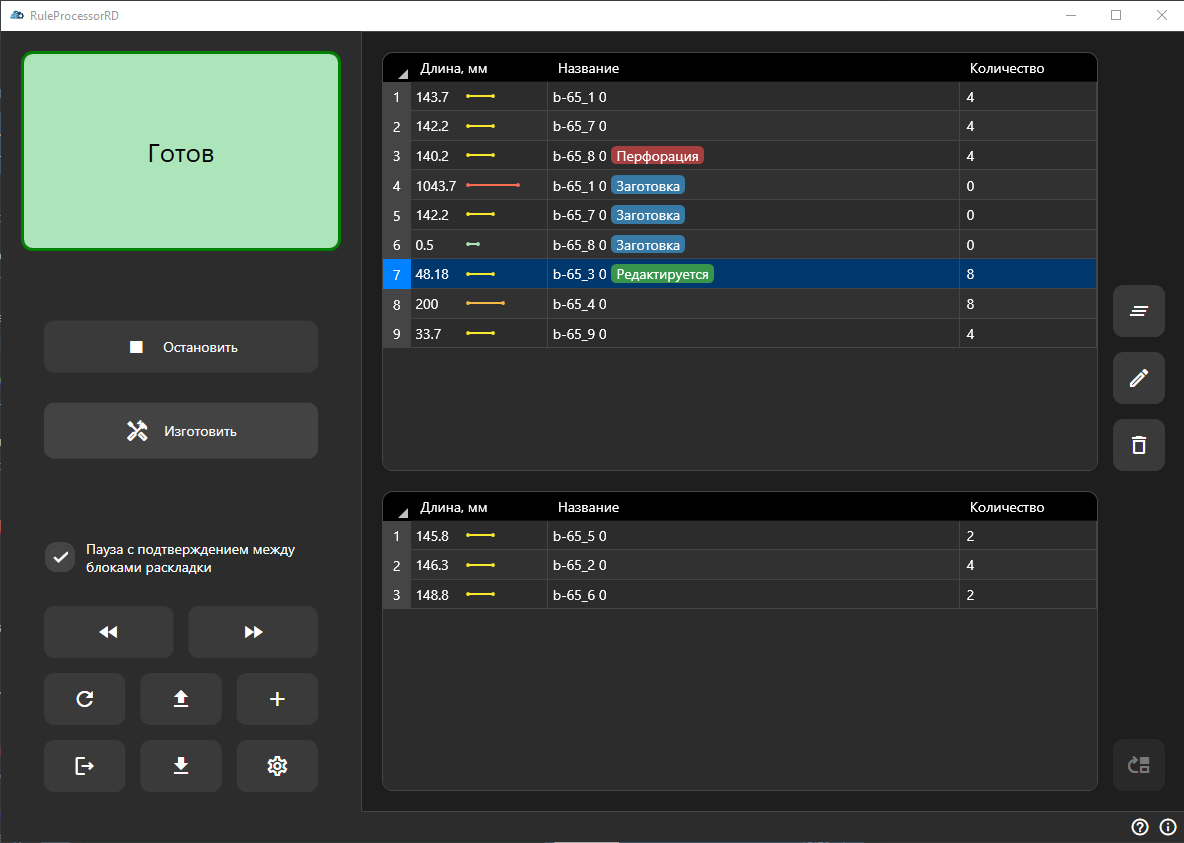Click the fast-forward double-arrow button

(x=253, y=632)
